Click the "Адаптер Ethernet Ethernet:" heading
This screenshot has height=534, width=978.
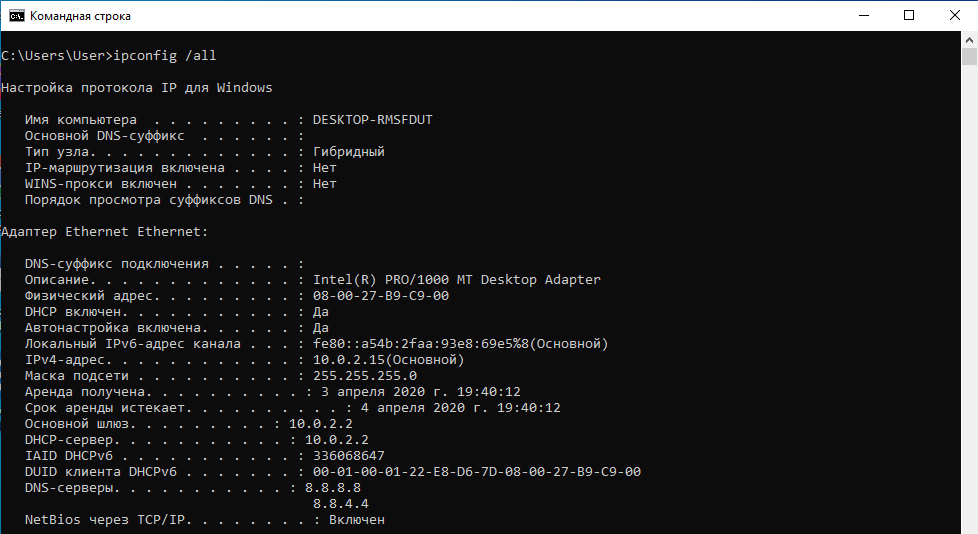click(104, 232)
